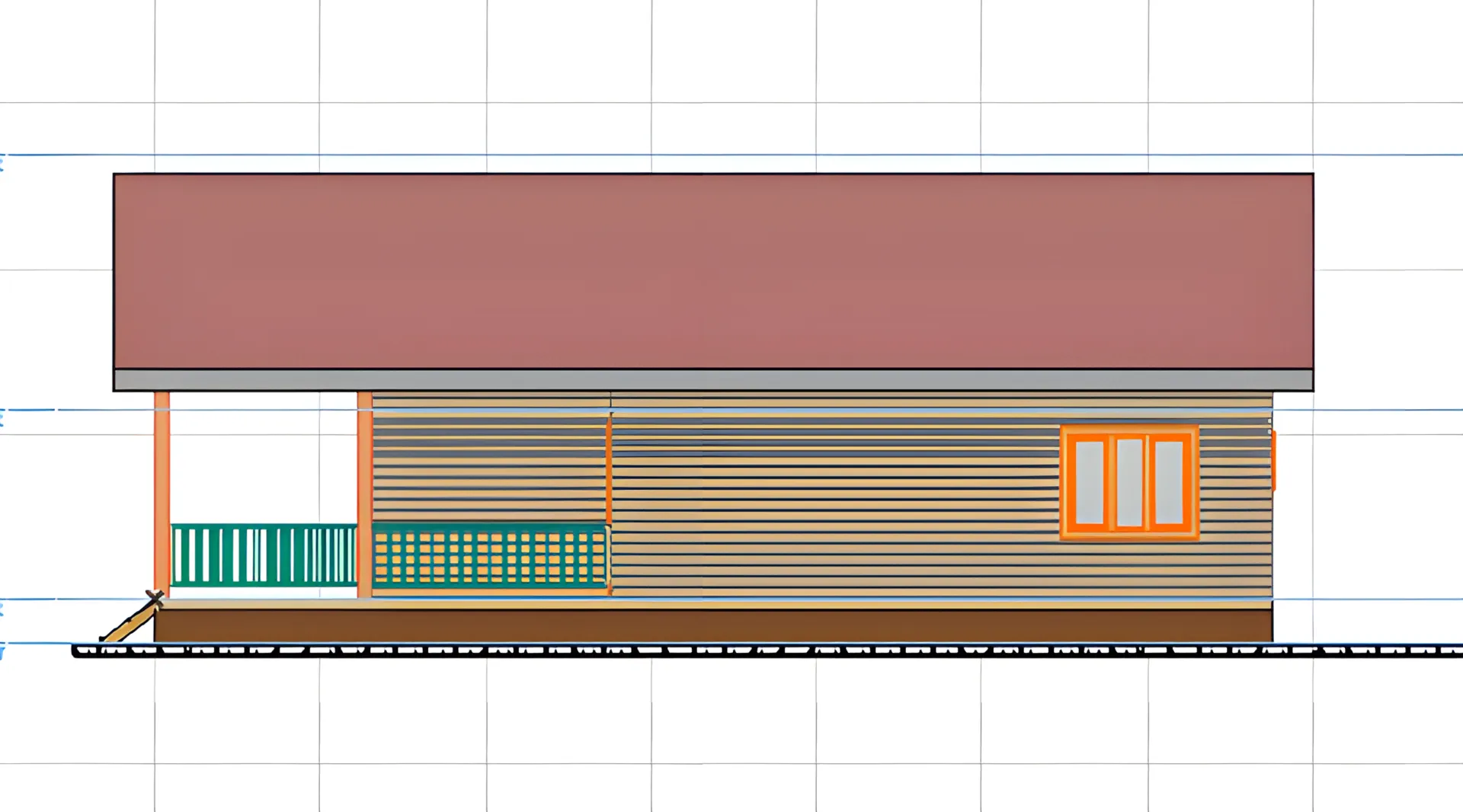Click the gray fascia band under the roof

[x=713, y=380]
